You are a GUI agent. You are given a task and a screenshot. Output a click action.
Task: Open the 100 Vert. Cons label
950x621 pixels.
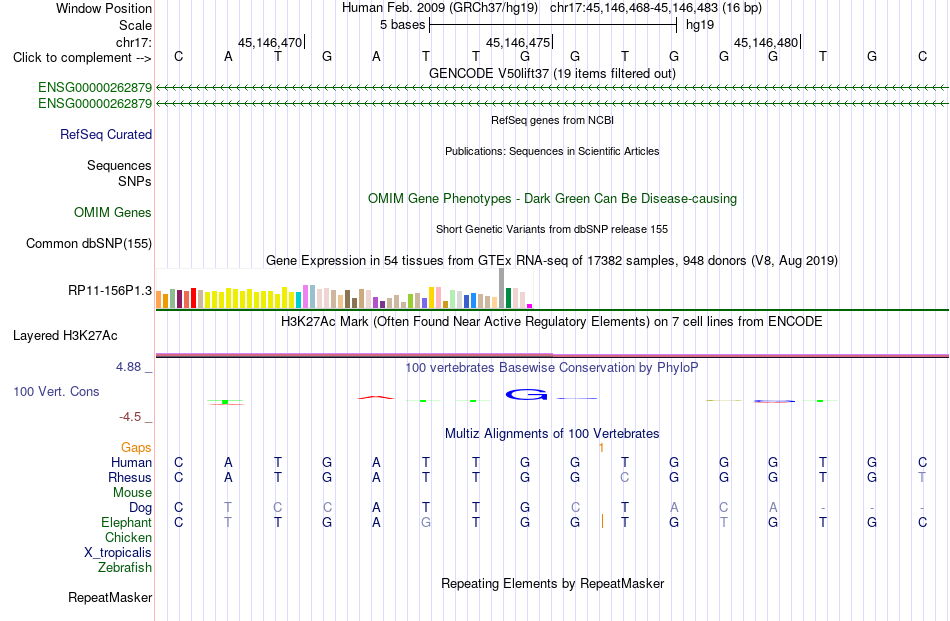(x=56, y=391)
